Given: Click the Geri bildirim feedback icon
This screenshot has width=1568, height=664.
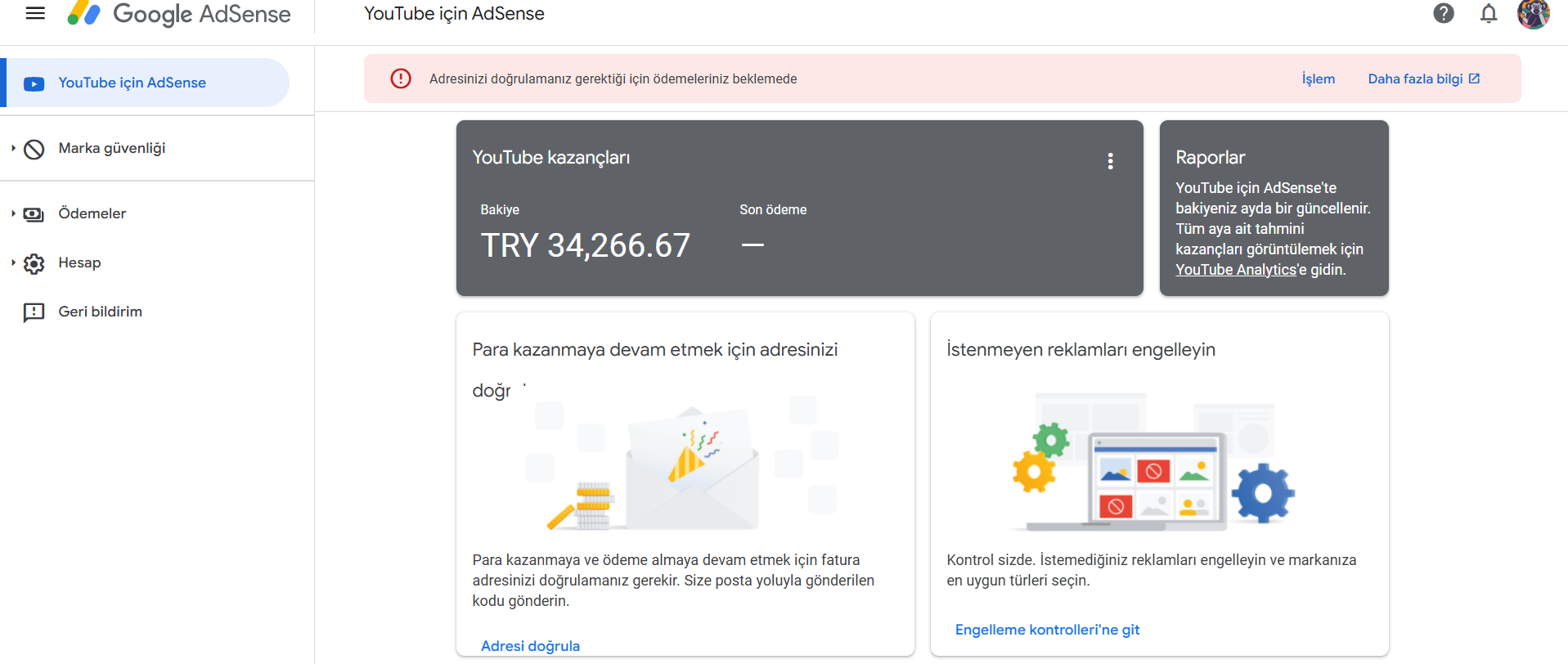Looking at the screenshot, I should (x=34, y=312).
